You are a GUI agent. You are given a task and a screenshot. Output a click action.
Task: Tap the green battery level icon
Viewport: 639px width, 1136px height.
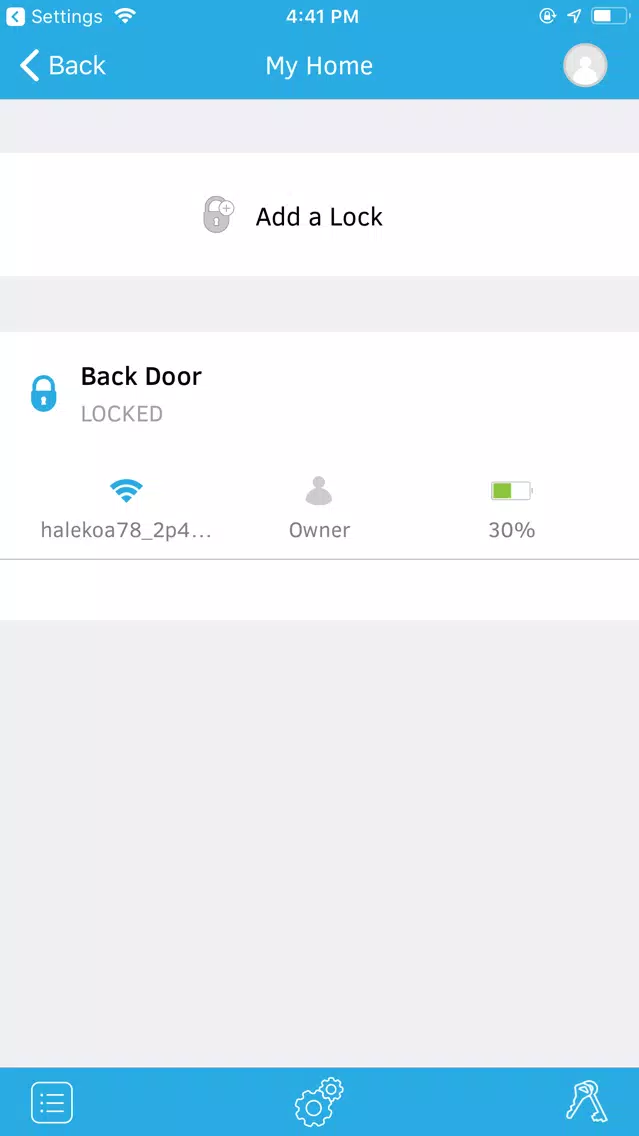(x=511, y=490)
